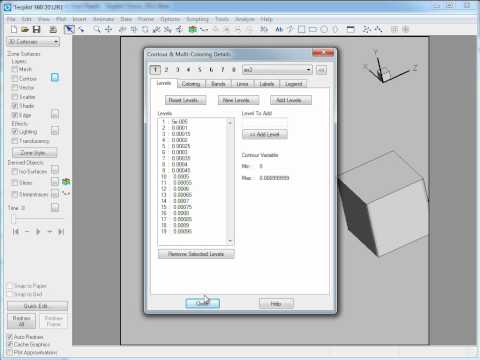Image resolution: width=480 pixels, height=360 pixels.
Task: Open details button beside Edge layer
Action: point(55,115)
